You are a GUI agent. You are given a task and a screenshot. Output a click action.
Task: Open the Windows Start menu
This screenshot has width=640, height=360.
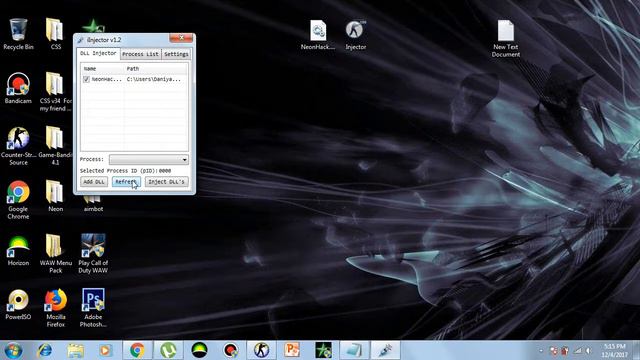tap(13, 350)
